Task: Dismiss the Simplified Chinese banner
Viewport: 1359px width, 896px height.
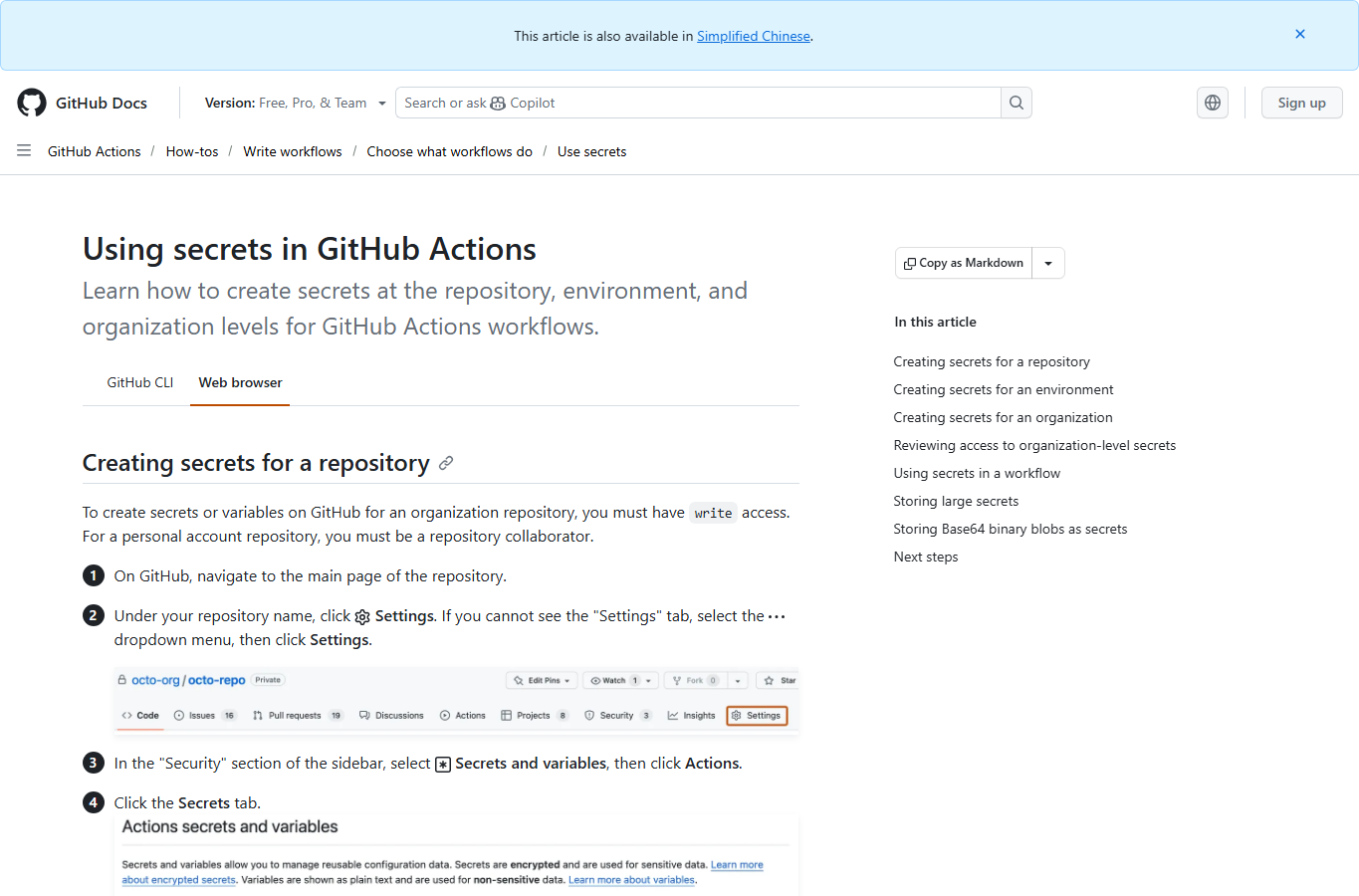Action: [x=1300, y=34]
